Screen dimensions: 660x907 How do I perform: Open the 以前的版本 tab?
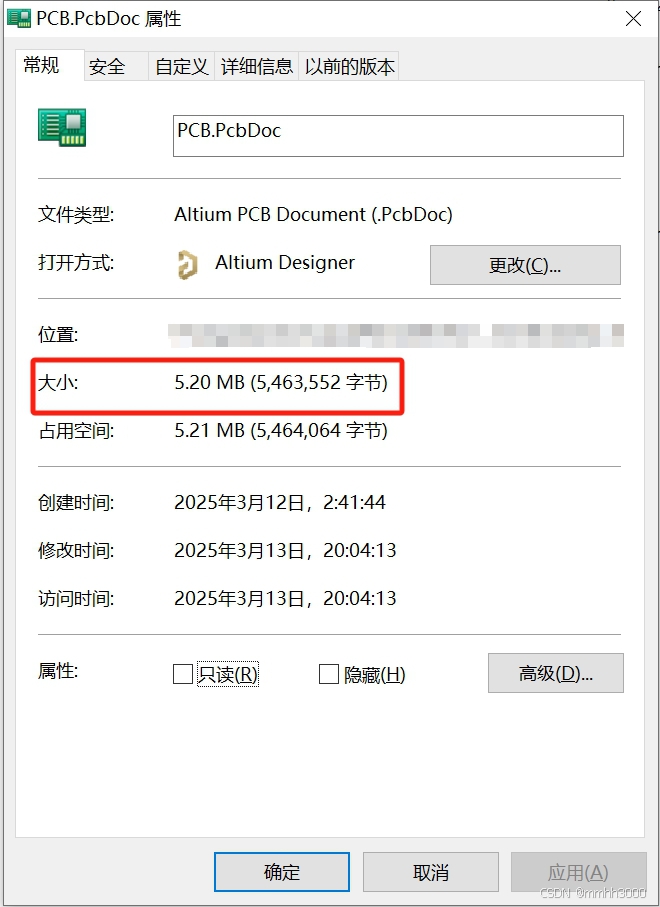349,67
